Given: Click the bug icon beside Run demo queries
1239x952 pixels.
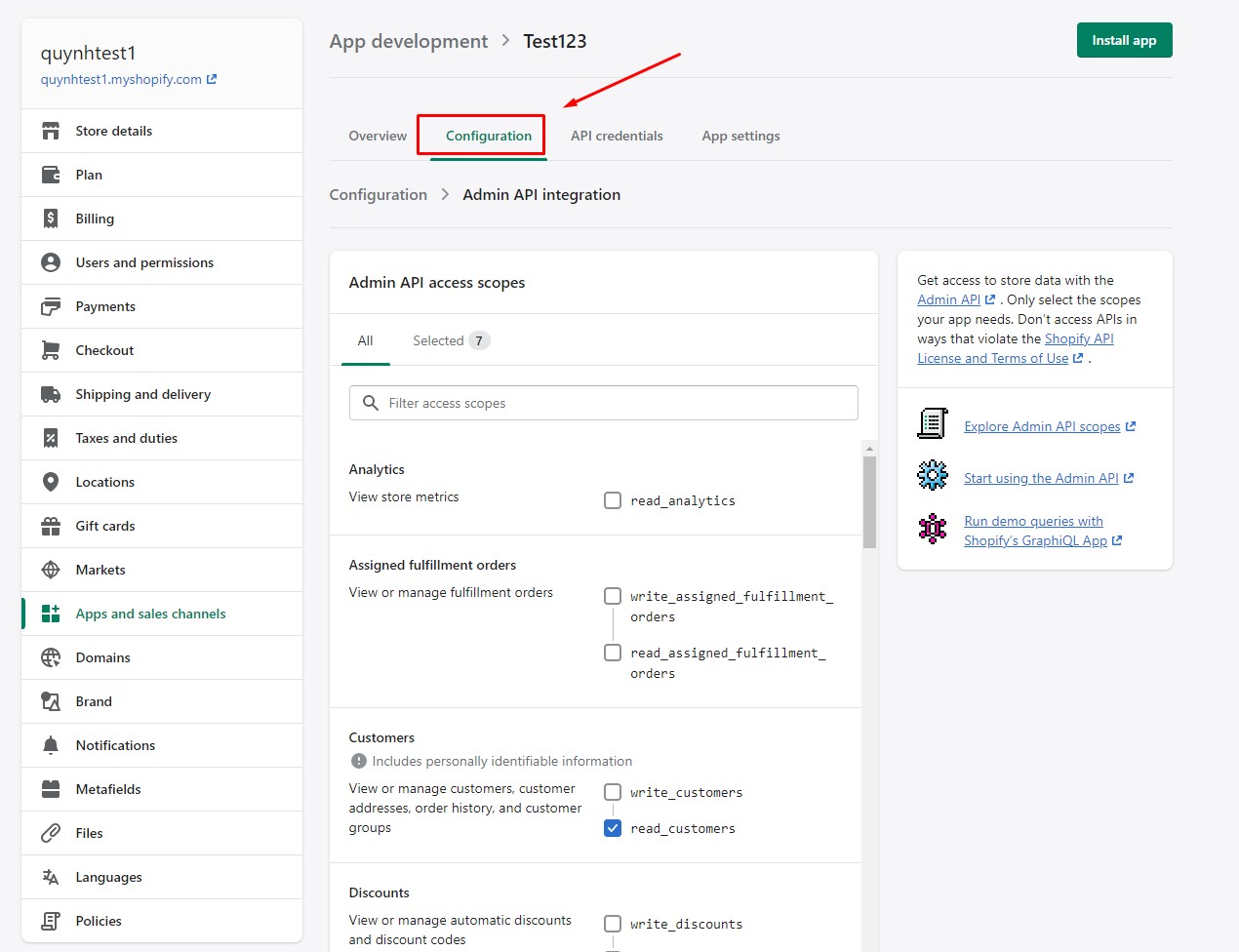Looking at the screenshot, I should click(933, 529).
